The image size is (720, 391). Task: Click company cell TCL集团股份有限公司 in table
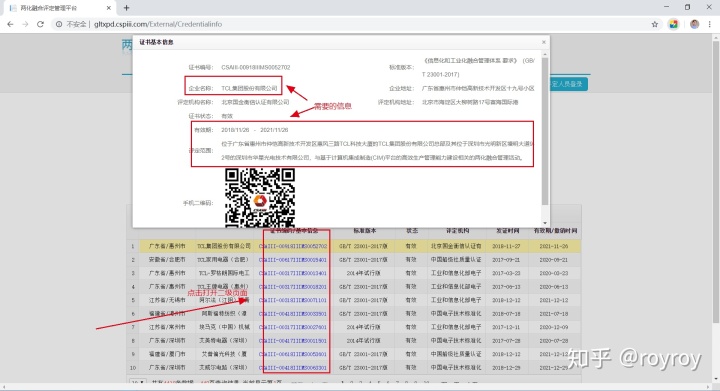point(224,246)
